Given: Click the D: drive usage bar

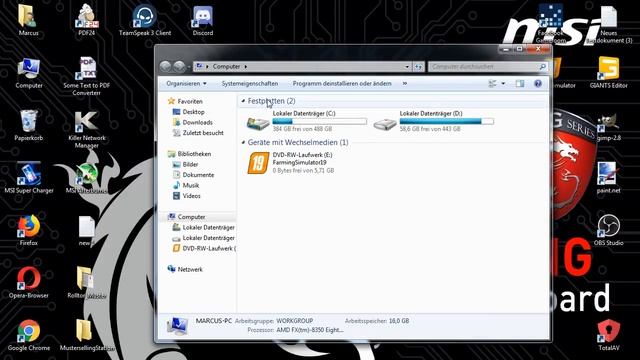Looking at the screenshot, I should tap(447, 121).
